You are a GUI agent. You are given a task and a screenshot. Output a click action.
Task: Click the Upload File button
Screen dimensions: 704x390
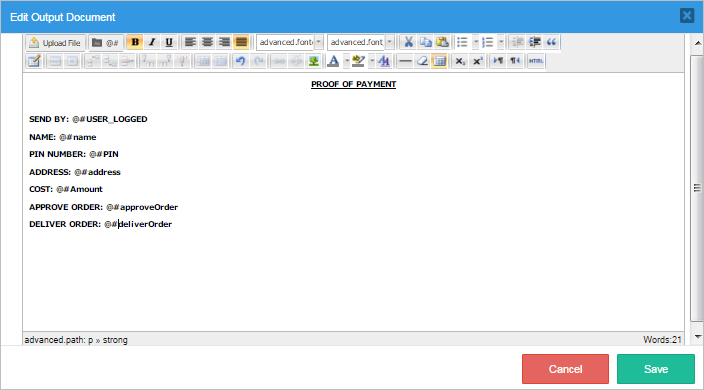tap(55, 43)
